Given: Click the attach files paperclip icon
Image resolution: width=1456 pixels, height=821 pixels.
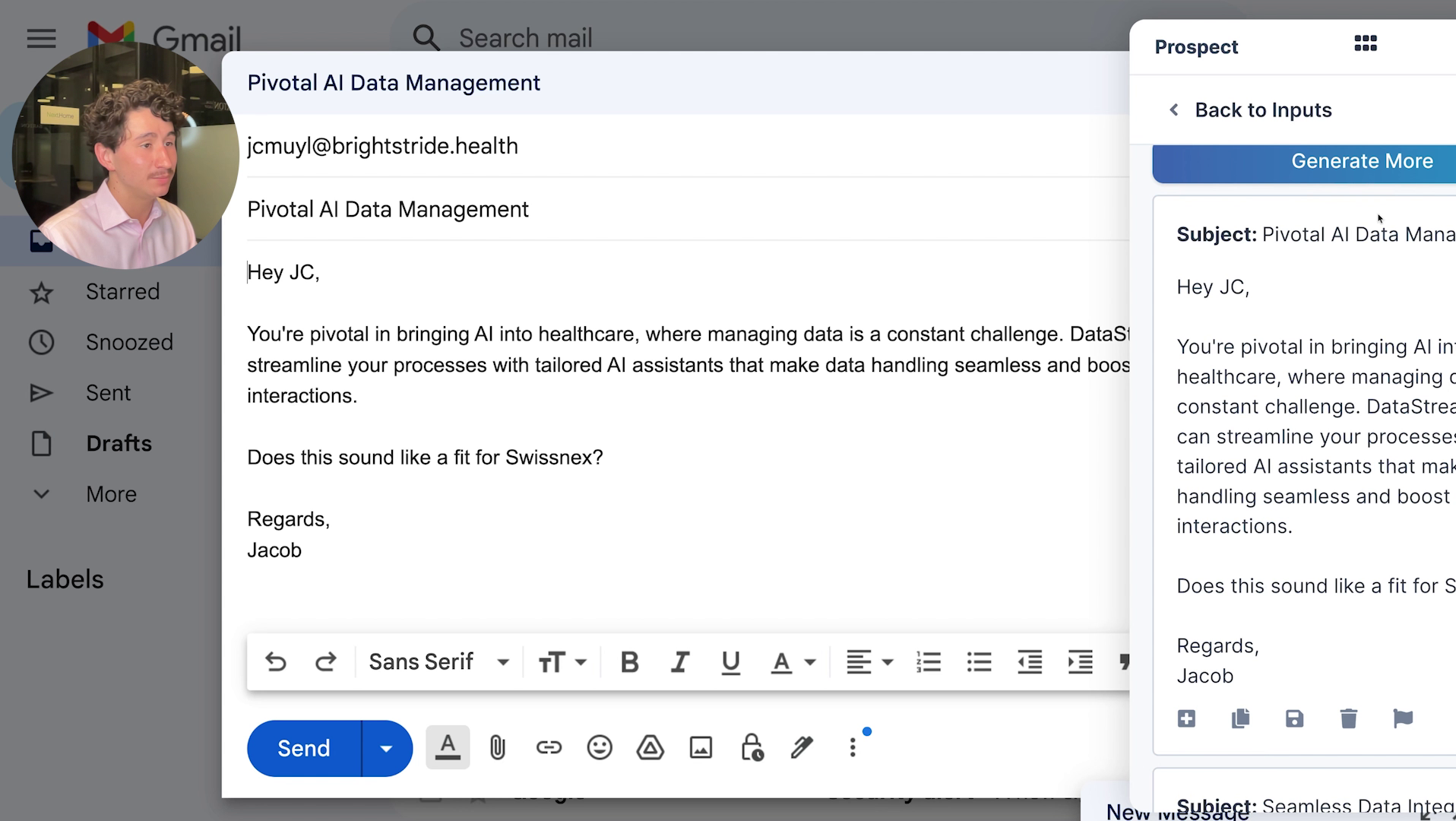Looking at the screenshot, I should point(498,748).
